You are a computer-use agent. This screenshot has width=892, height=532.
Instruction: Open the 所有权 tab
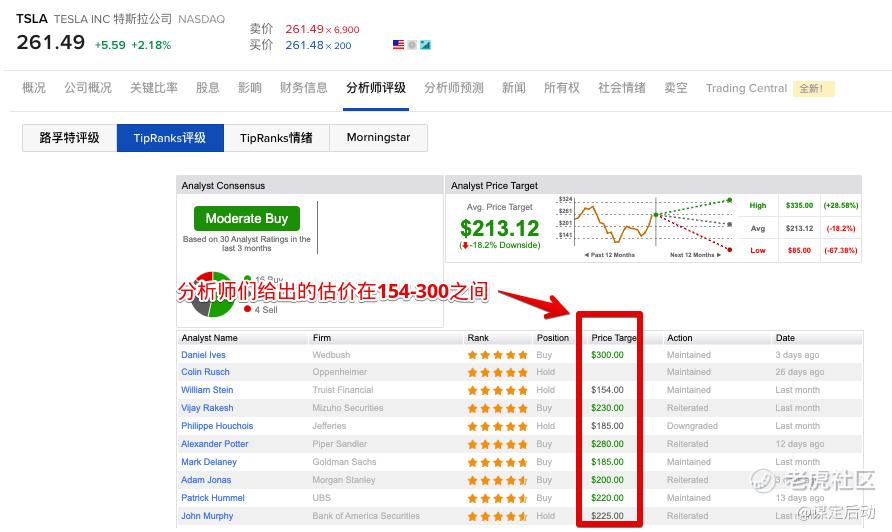[x=561, y=88]
